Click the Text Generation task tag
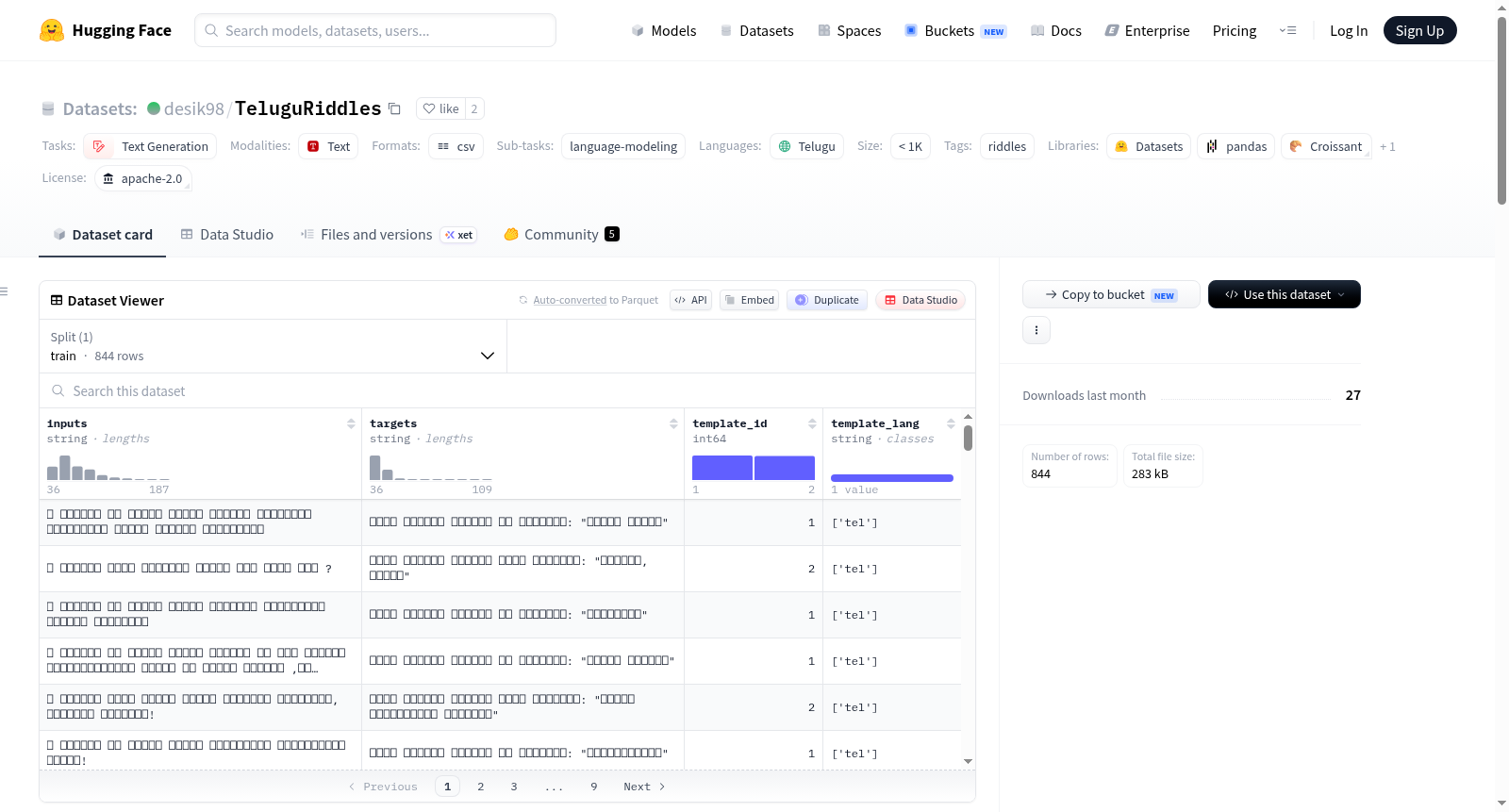The width and height of the screenshot is (1509, 812). tap(150, 146)
